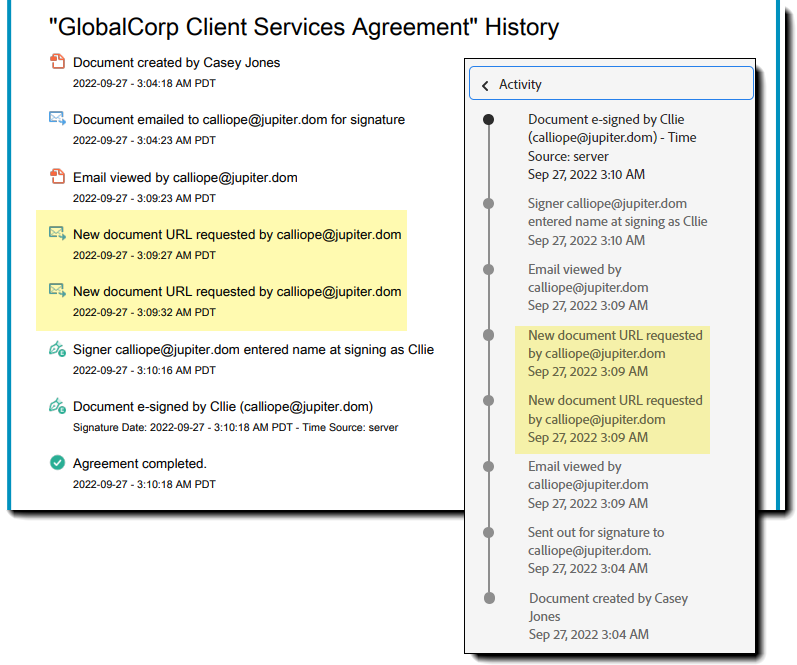Click "Document emailed to calliope@jupiter.dom for signature"
This screenshot has width=797, height=665.
(239, 119)
